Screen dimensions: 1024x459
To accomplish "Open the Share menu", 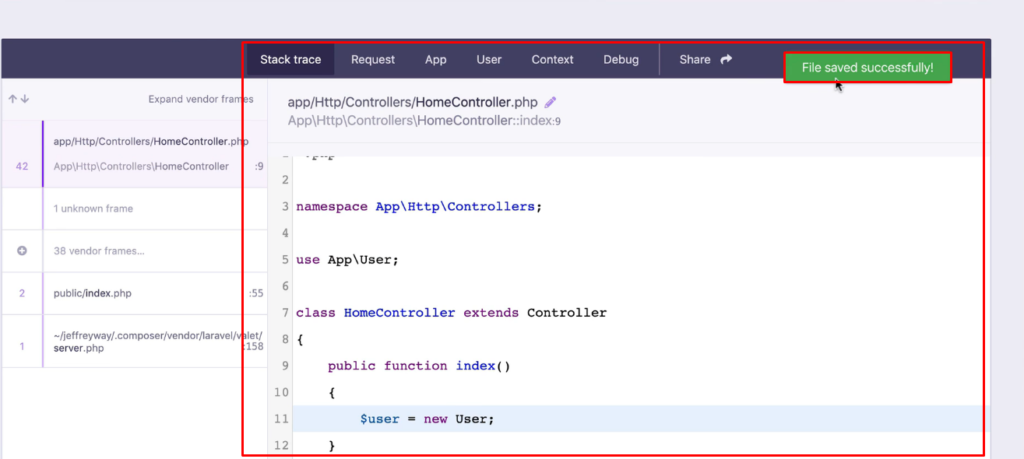I will coord(705,59).
